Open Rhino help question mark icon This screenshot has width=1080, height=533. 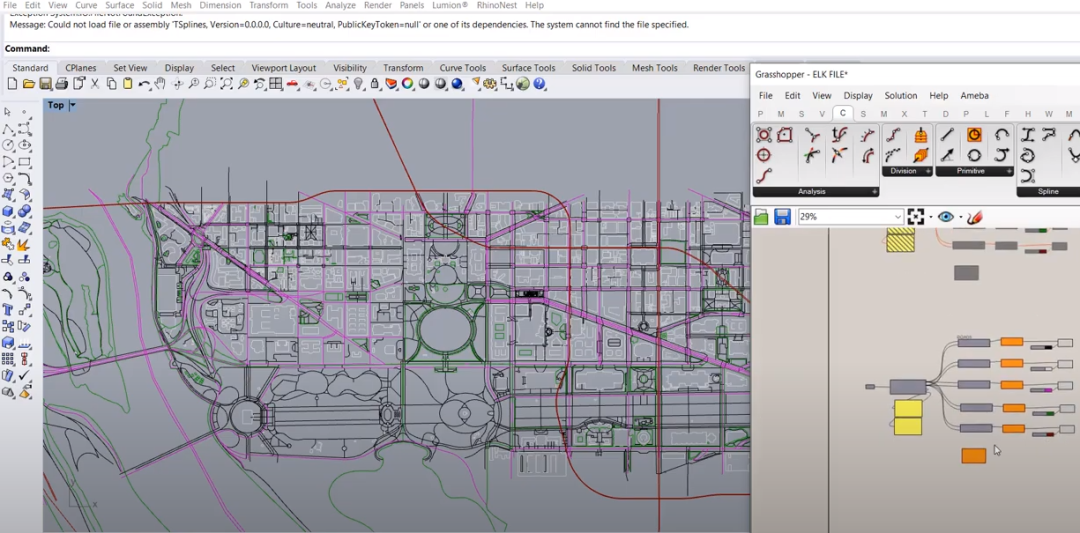pyautogui.click(x=540, y=84)
